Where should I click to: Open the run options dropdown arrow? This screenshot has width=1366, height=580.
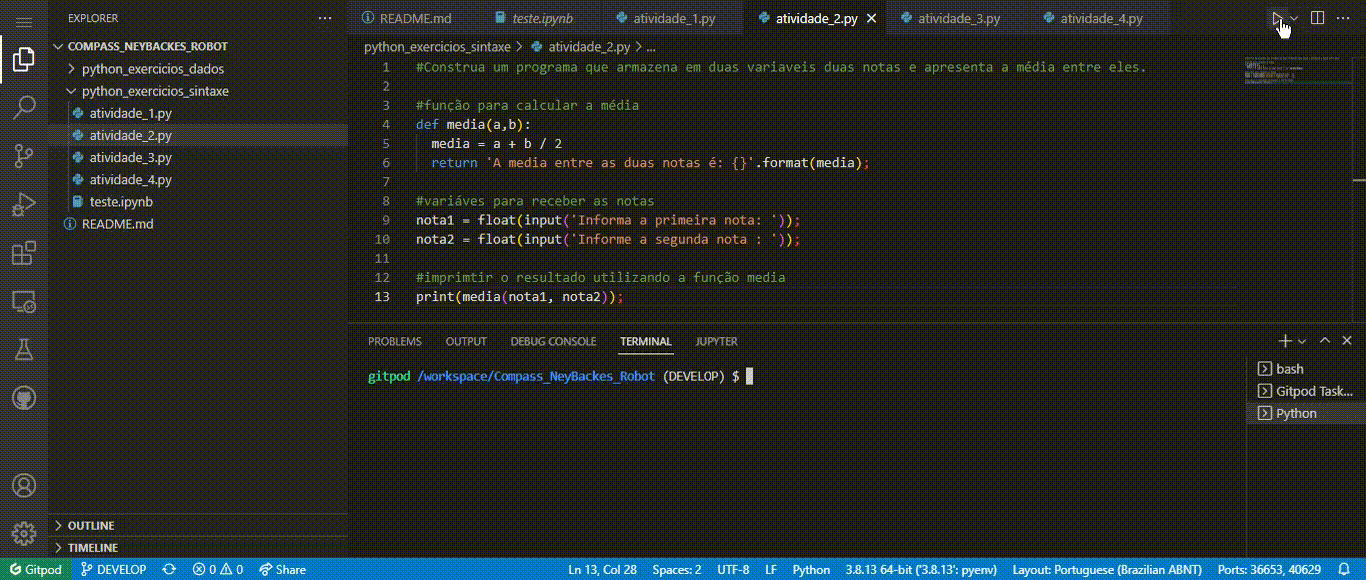click(1294, 18)
